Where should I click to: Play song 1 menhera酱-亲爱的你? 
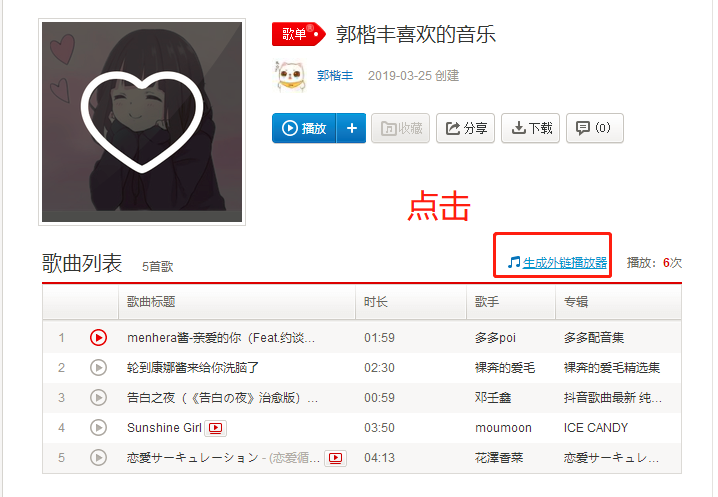pyautogui.click(x=98, y=338)
